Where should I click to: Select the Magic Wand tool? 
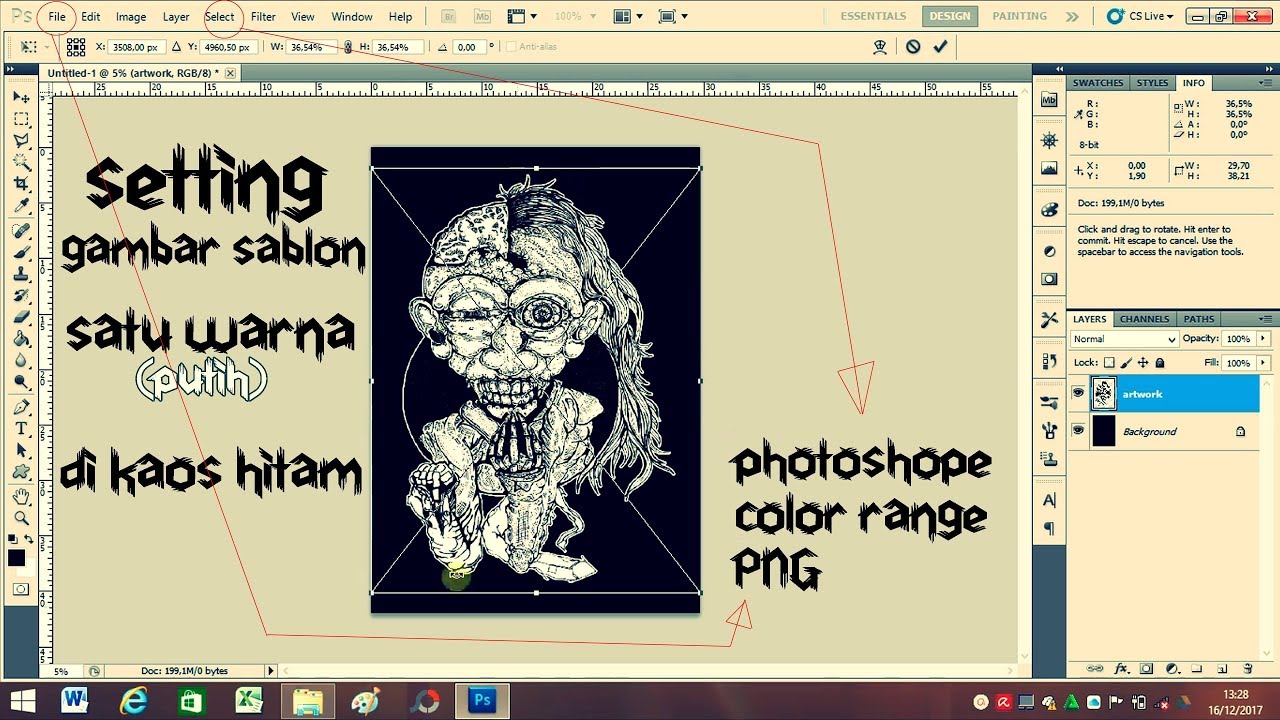pos(21,162)
